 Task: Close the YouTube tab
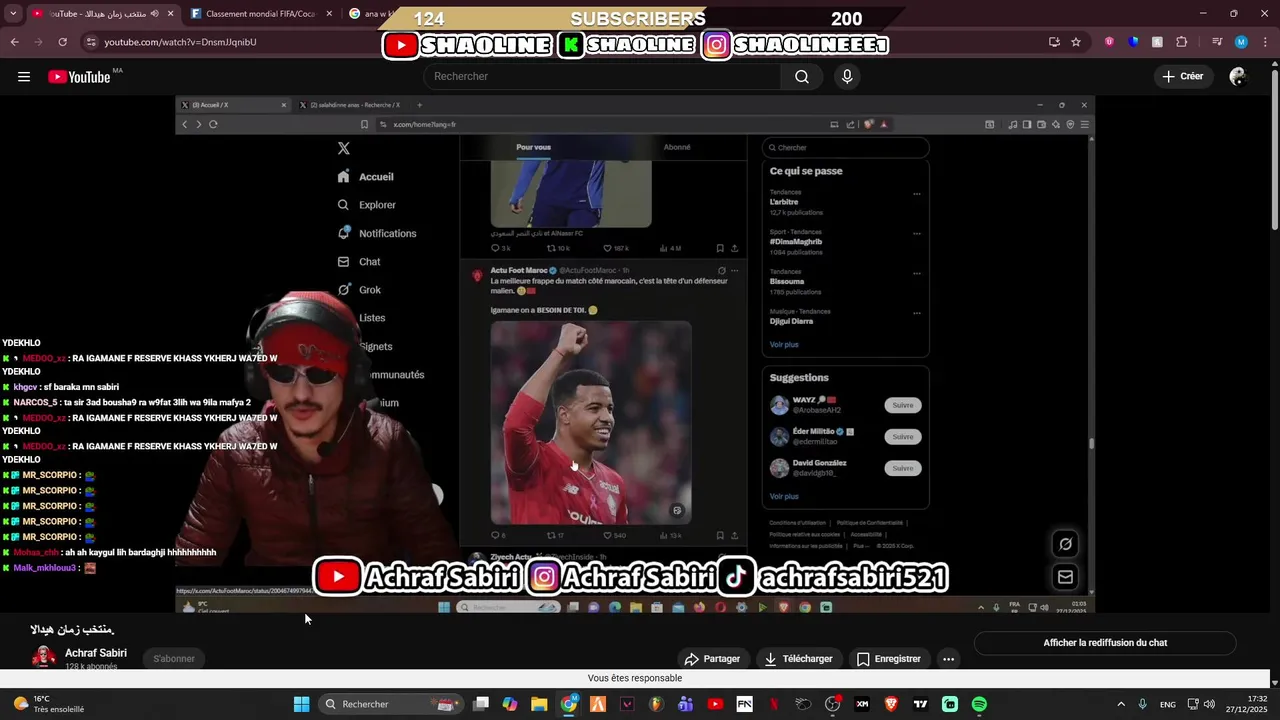coord(171,14)
